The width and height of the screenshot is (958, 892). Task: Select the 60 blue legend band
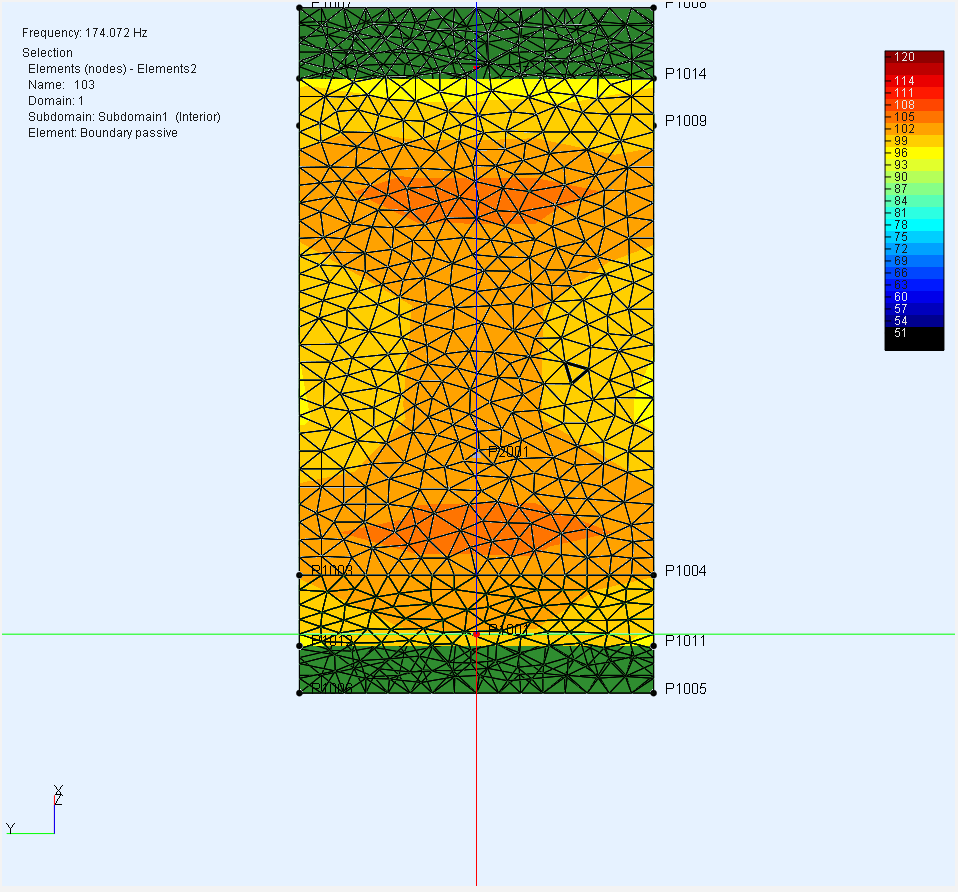(913, 297)
